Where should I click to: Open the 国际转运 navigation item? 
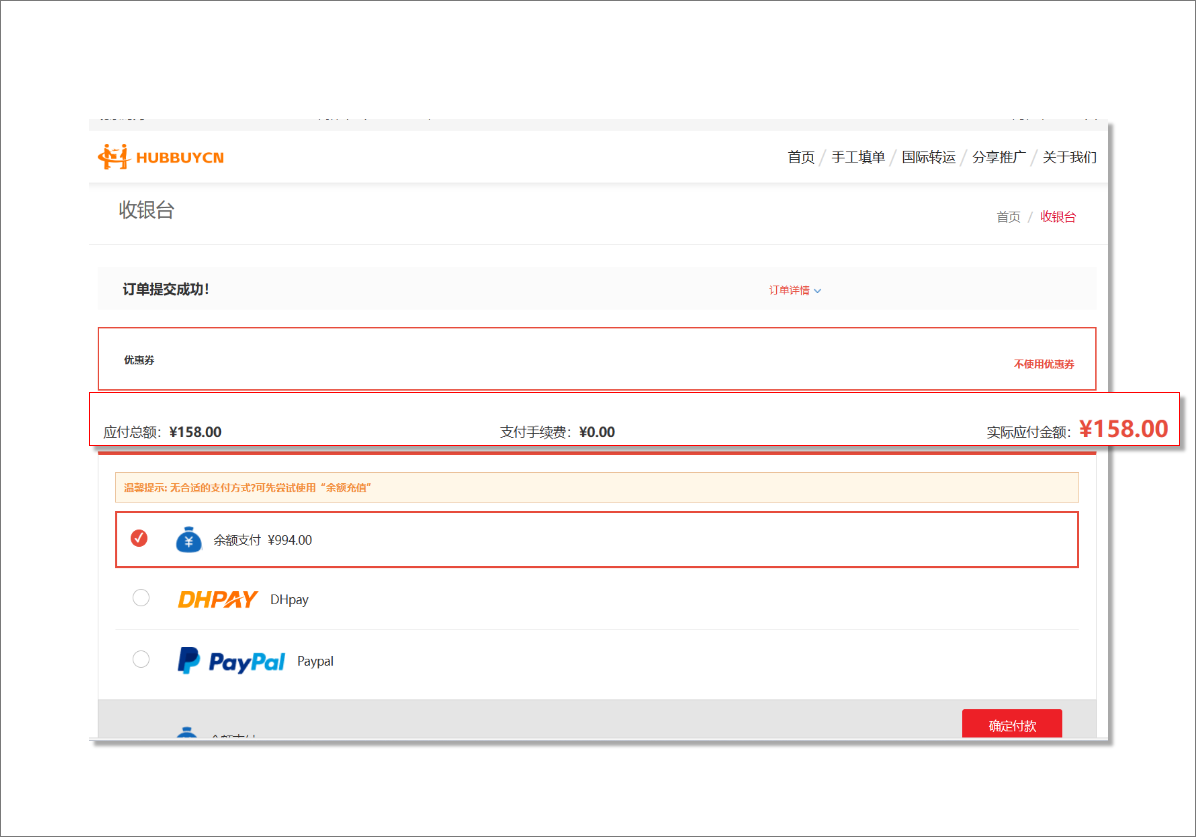[x=928, y=157]
